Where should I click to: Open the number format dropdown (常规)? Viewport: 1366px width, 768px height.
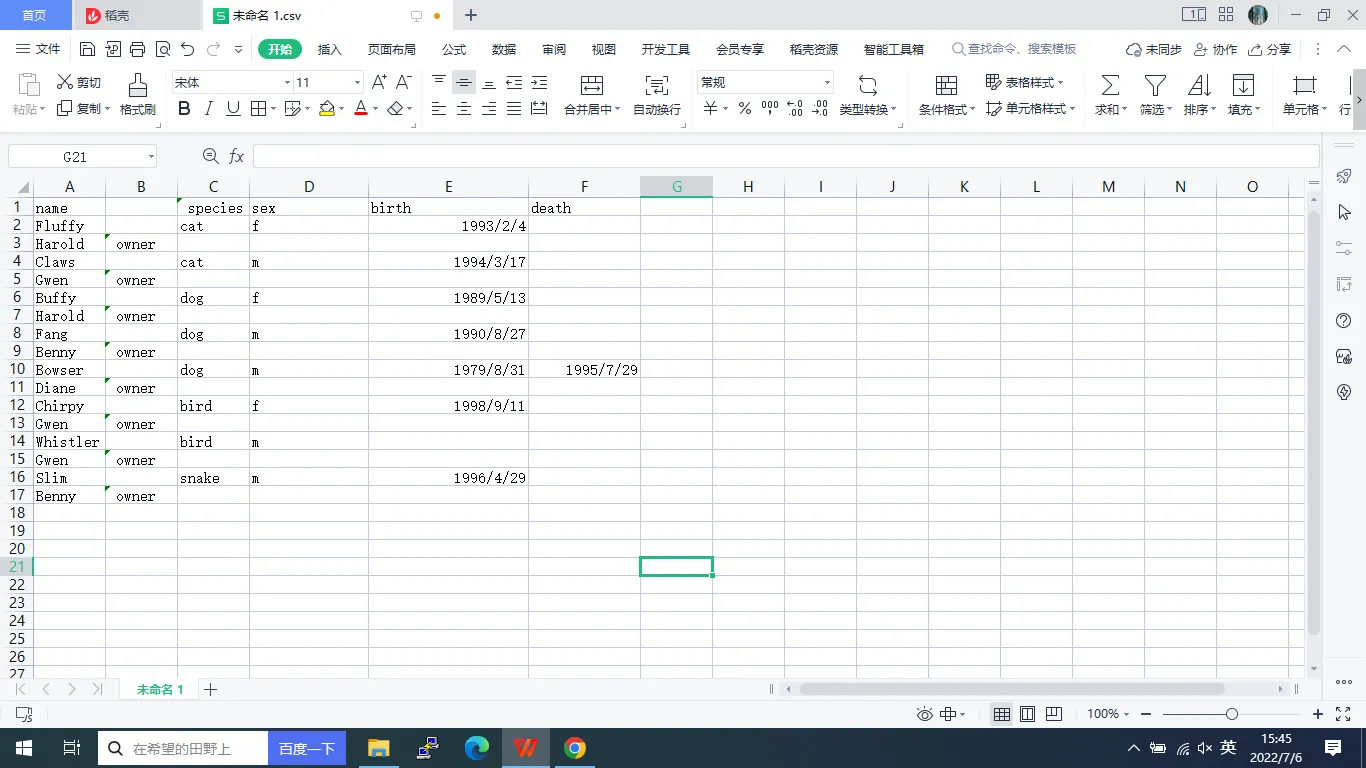click(x=827, y=83)
